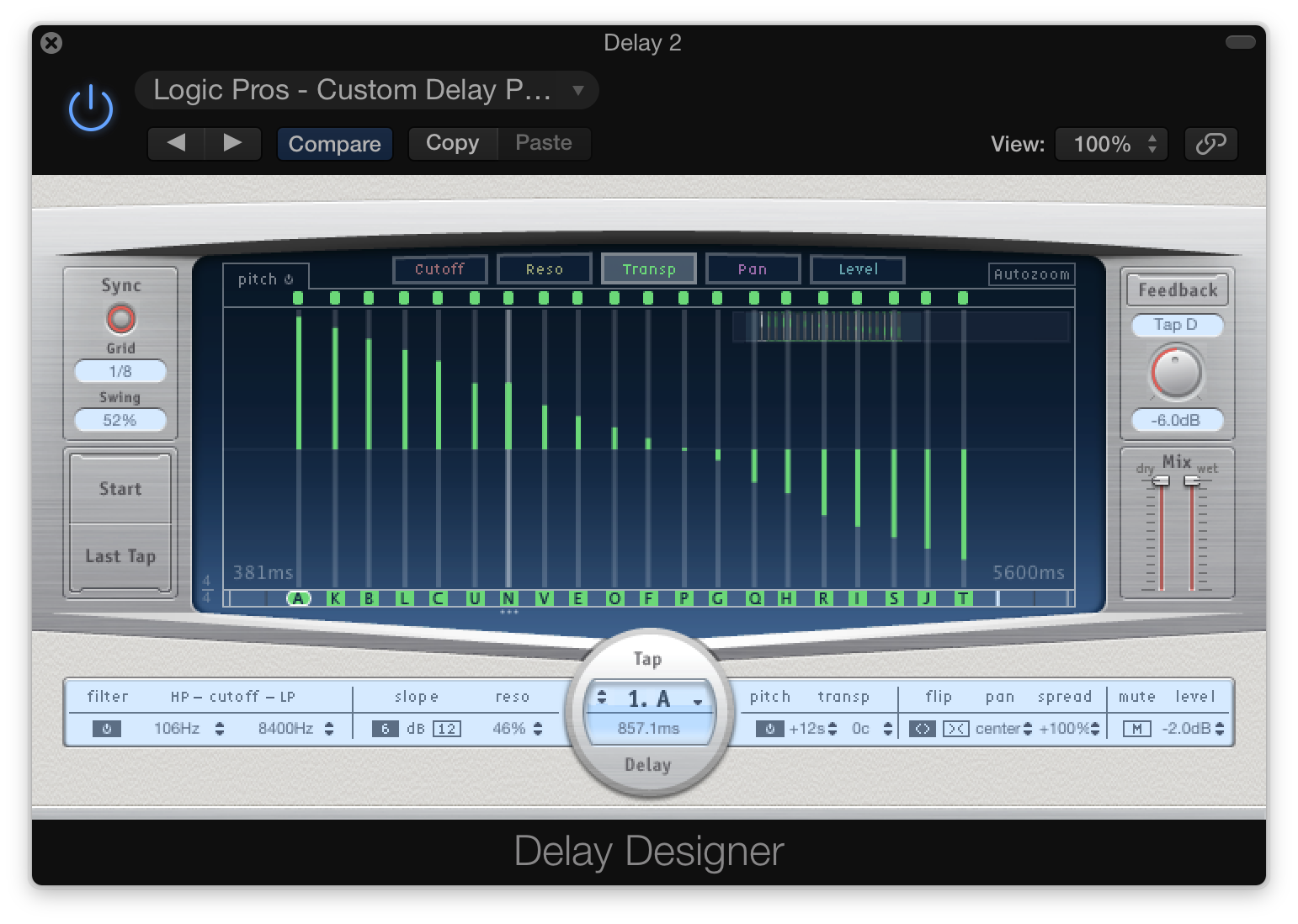Switch to the Transp view tab

[x=648, y=268]
